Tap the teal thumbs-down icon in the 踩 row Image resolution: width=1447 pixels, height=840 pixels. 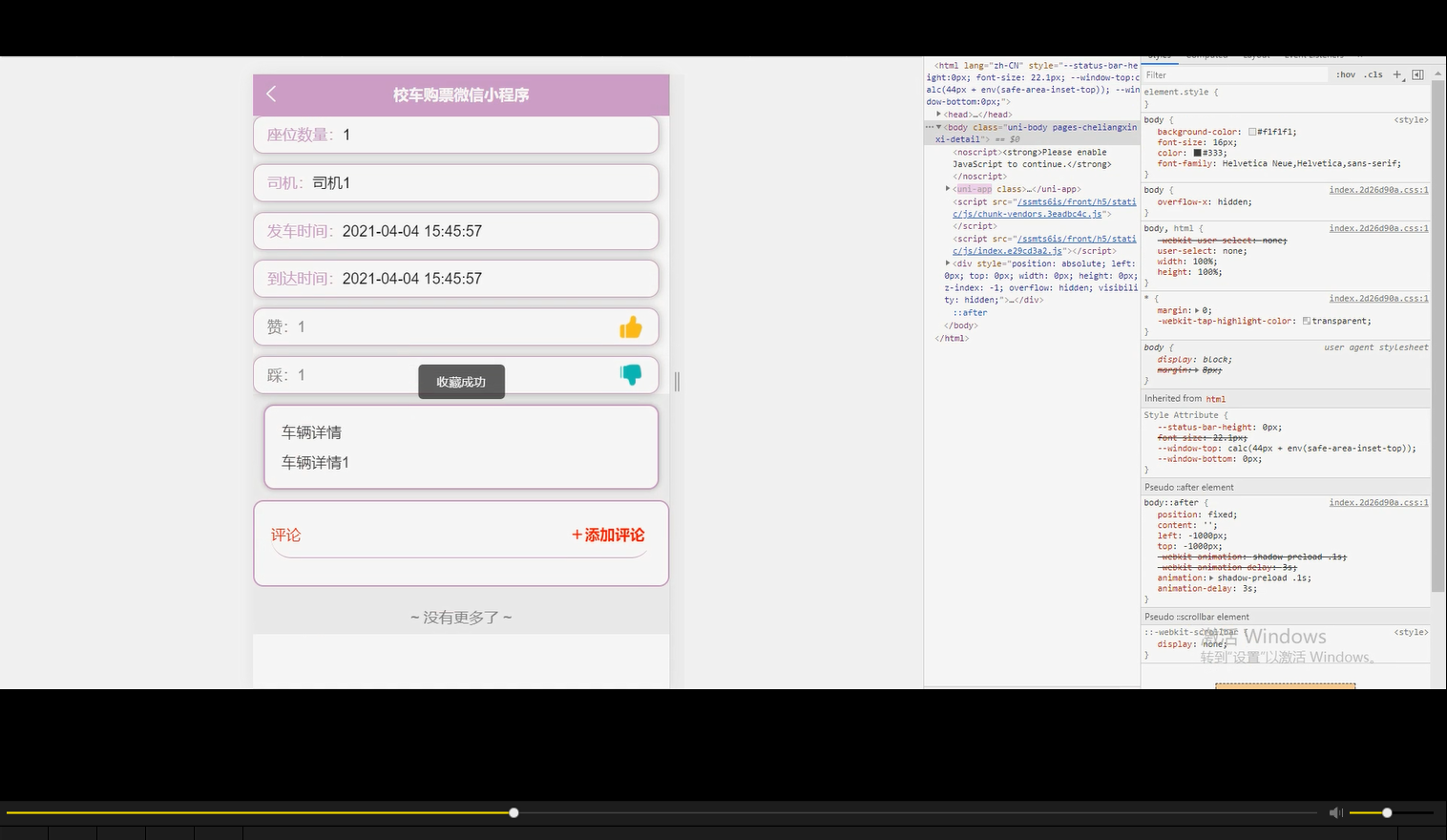click(x=631, y=375)
